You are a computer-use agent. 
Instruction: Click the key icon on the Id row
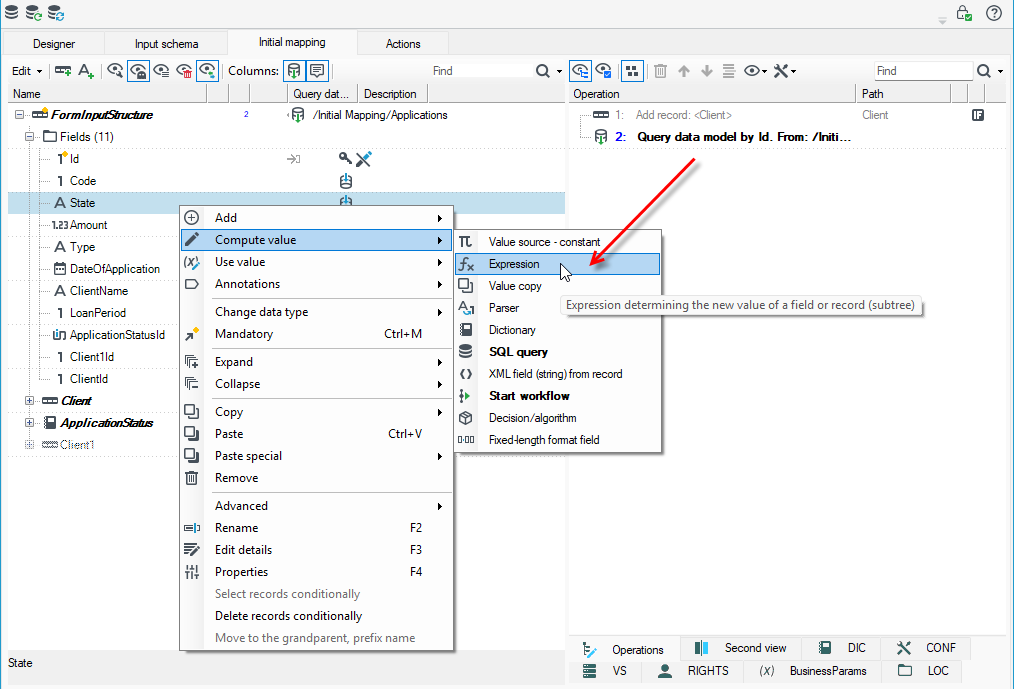click(x=345, y=158)
